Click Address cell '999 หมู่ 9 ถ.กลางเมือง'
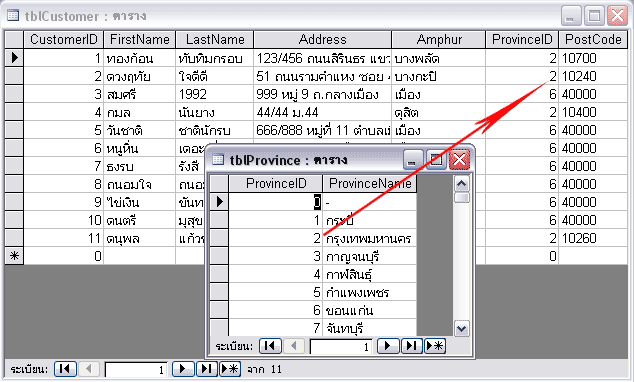The height and width of the screenshot is (382, 634). point(322,94)
